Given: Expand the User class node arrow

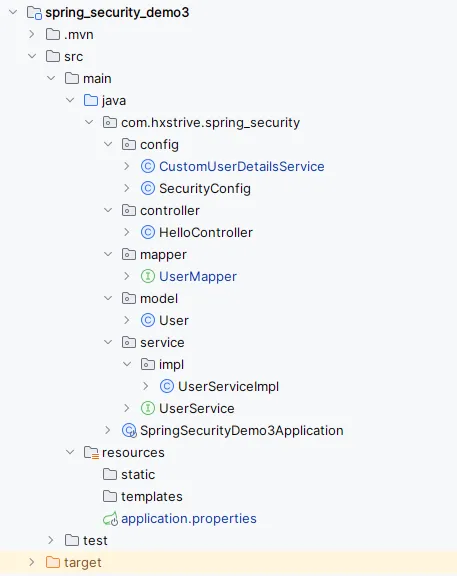Looking at the screenshot, I should pos(127,320).
